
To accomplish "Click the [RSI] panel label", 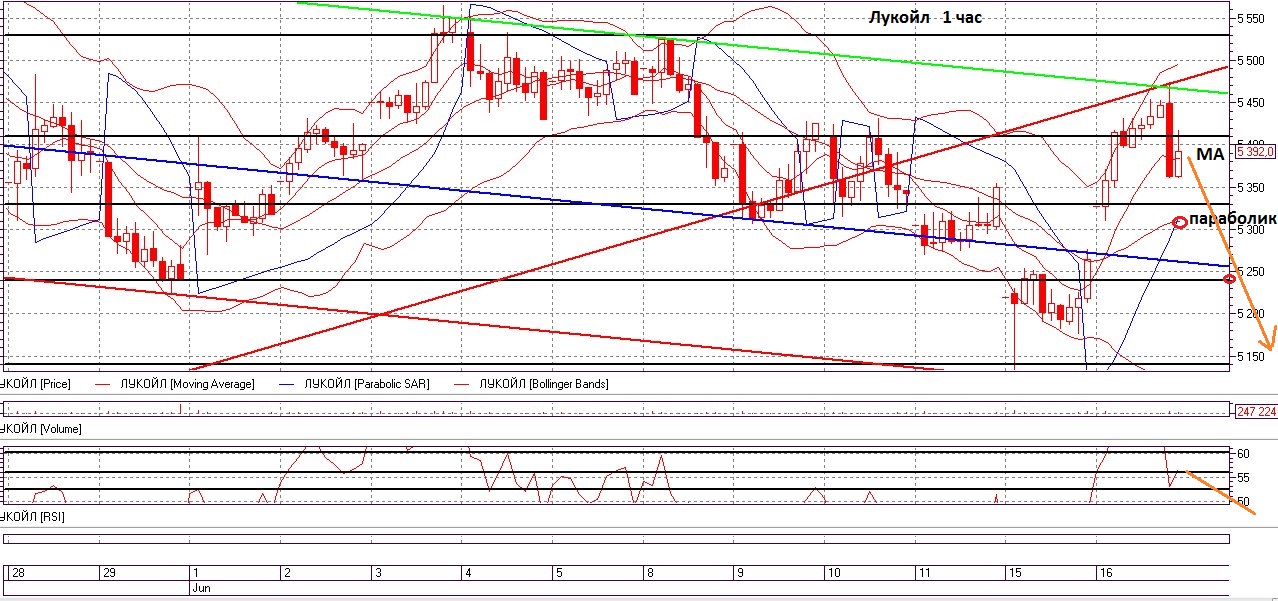I will click(x=33, y=516).
